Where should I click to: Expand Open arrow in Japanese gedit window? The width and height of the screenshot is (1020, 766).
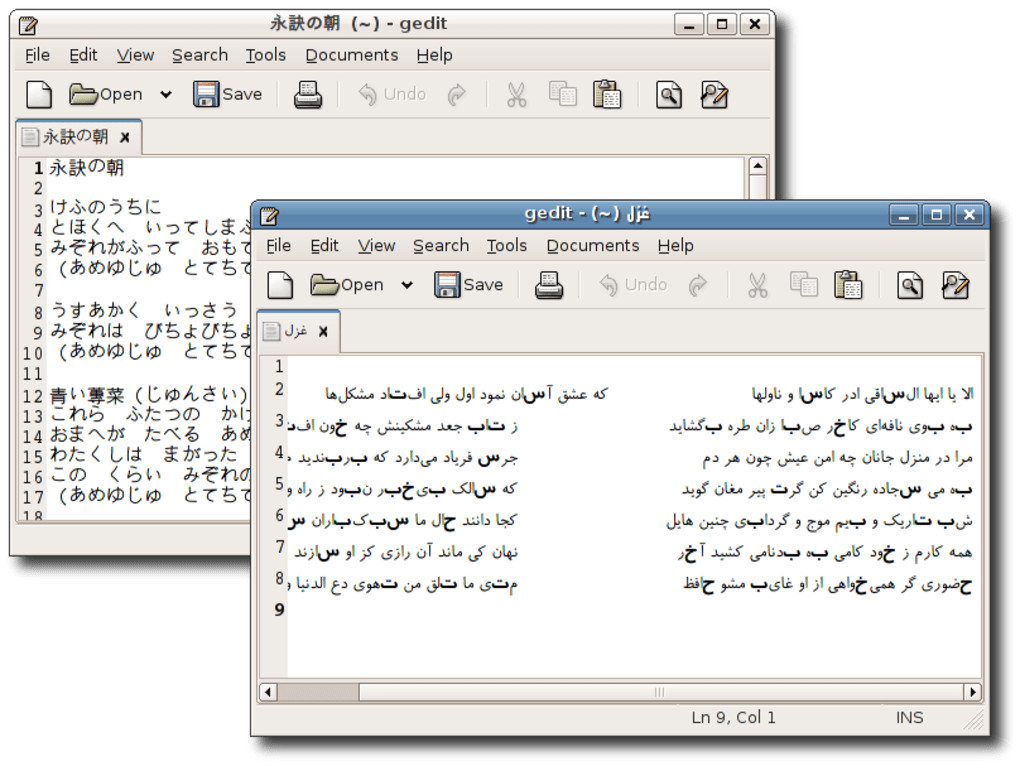click(x=166, y=94)
